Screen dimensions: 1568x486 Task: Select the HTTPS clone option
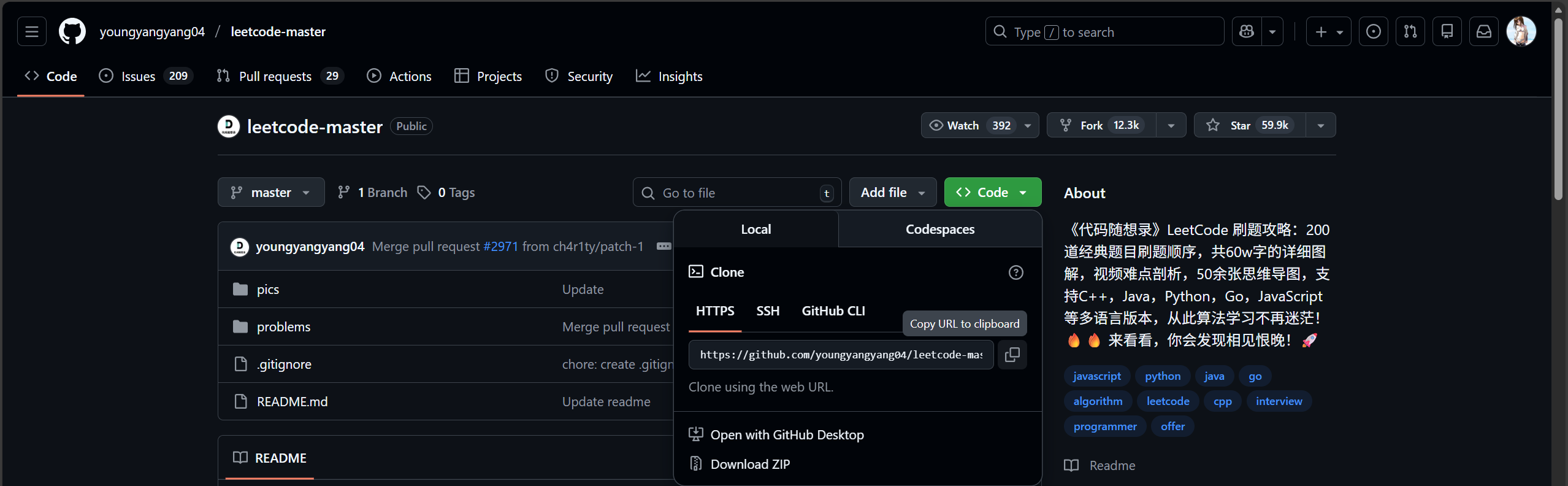click(x=715, y=311)
